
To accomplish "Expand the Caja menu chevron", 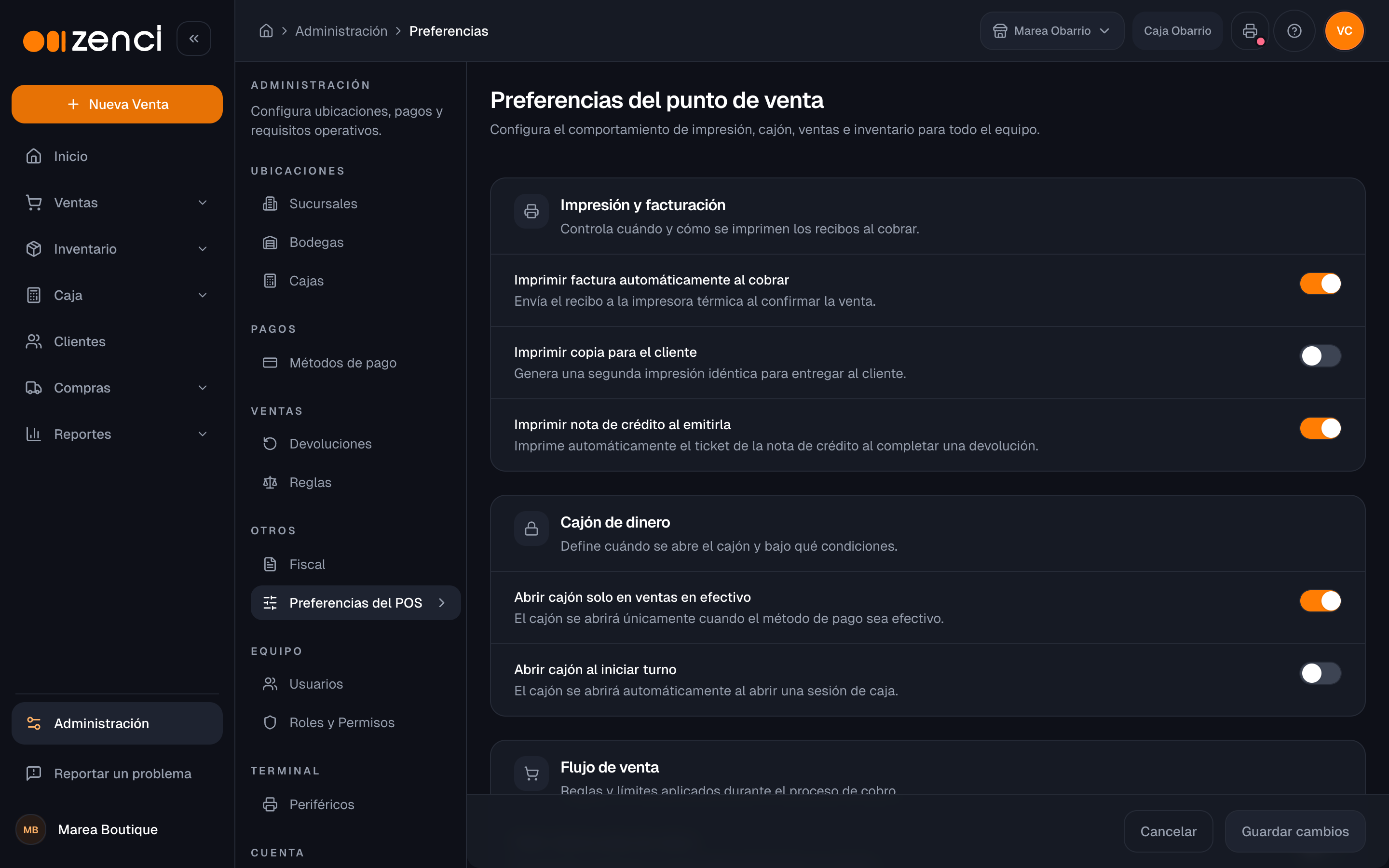I will click(203, 295).
